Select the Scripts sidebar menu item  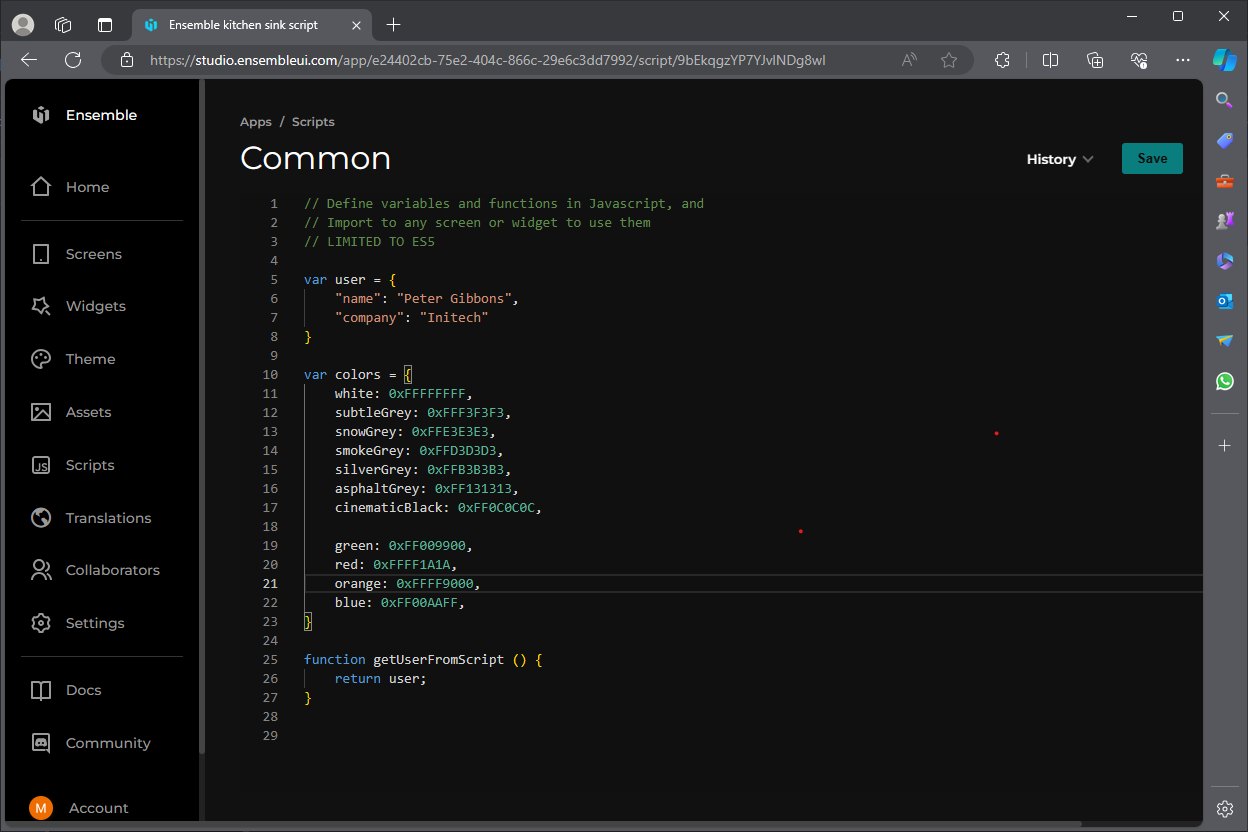[x=90, y=465]
